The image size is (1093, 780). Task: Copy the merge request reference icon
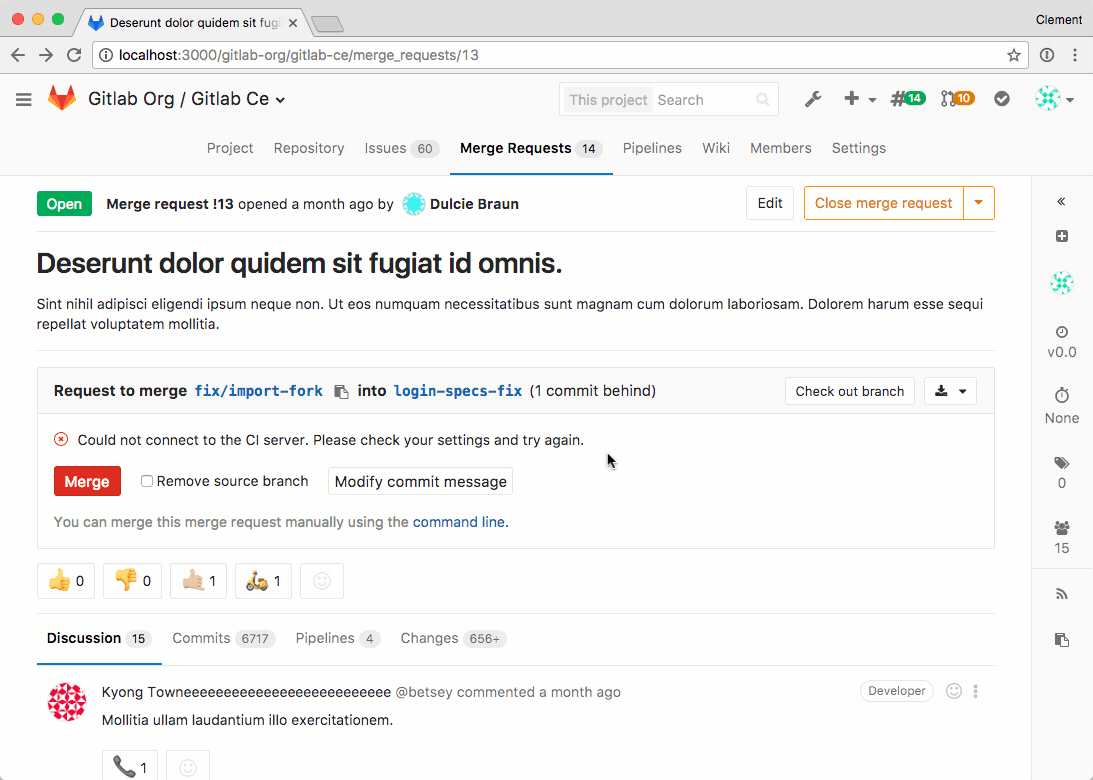1061,639
